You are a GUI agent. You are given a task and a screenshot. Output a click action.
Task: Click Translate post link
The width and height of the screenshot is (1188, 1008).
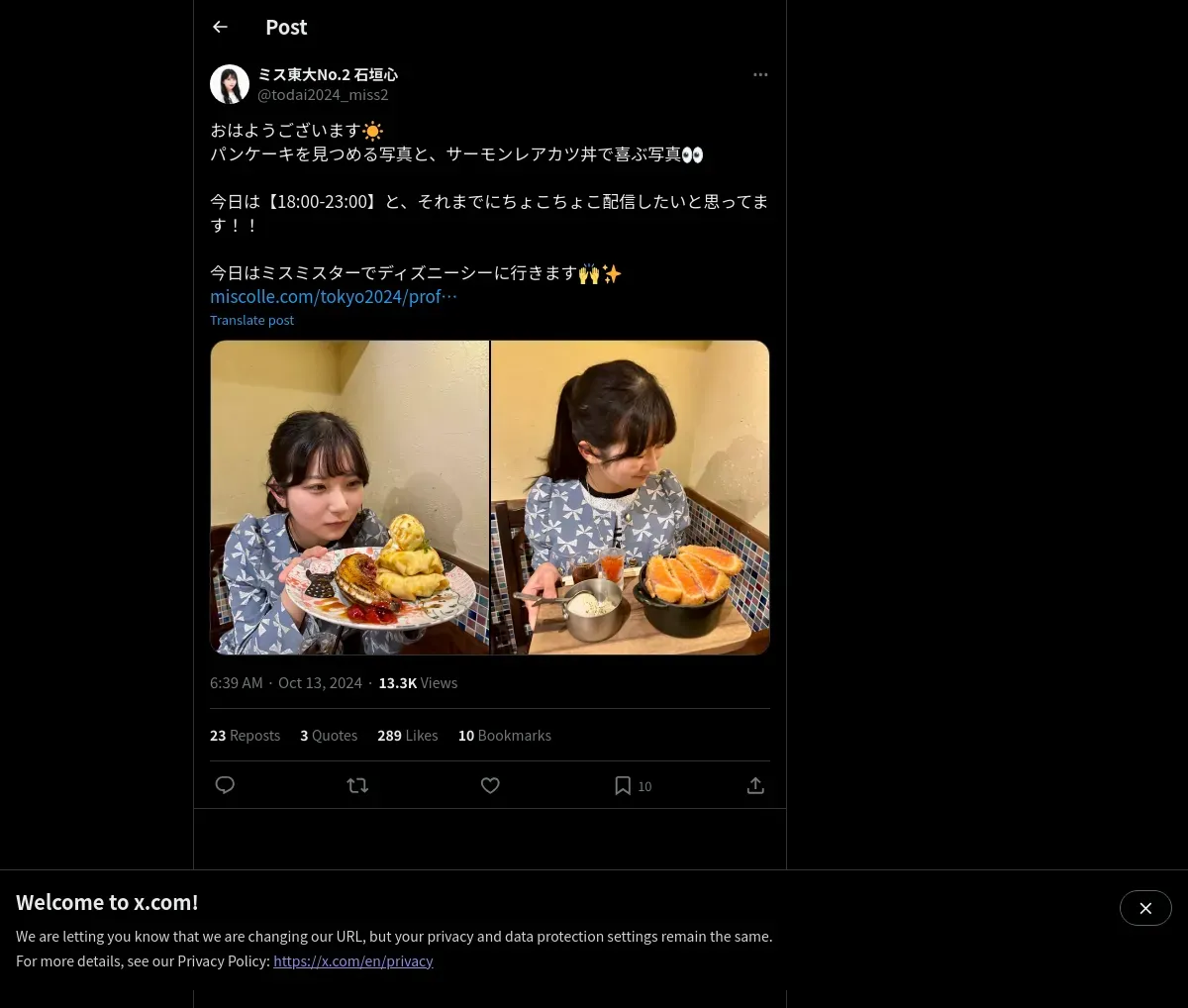click(x=251, y=321)
